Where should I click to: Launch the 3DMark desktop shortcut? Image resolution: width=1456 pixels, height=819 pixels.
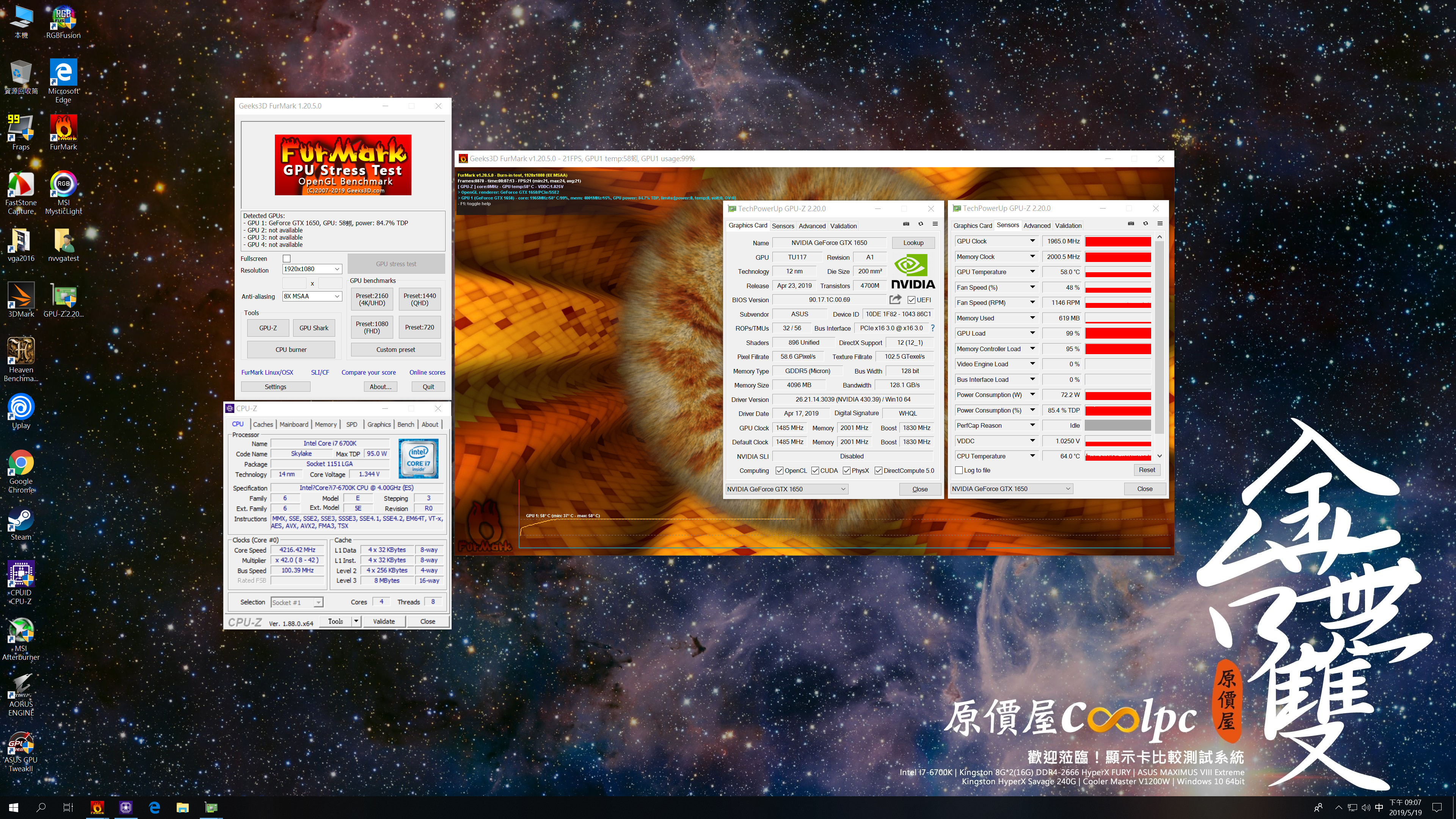tap(21, 300)
